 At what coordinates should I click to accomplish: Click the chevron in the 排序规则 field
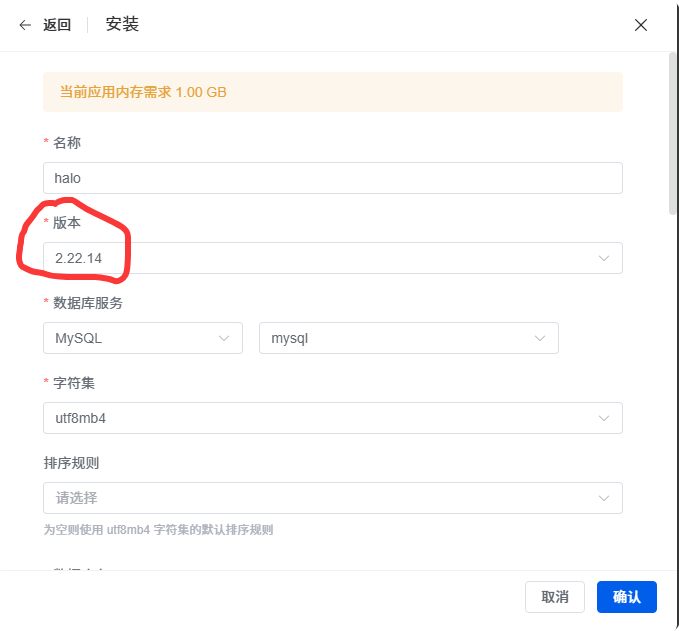click(604, 498)
